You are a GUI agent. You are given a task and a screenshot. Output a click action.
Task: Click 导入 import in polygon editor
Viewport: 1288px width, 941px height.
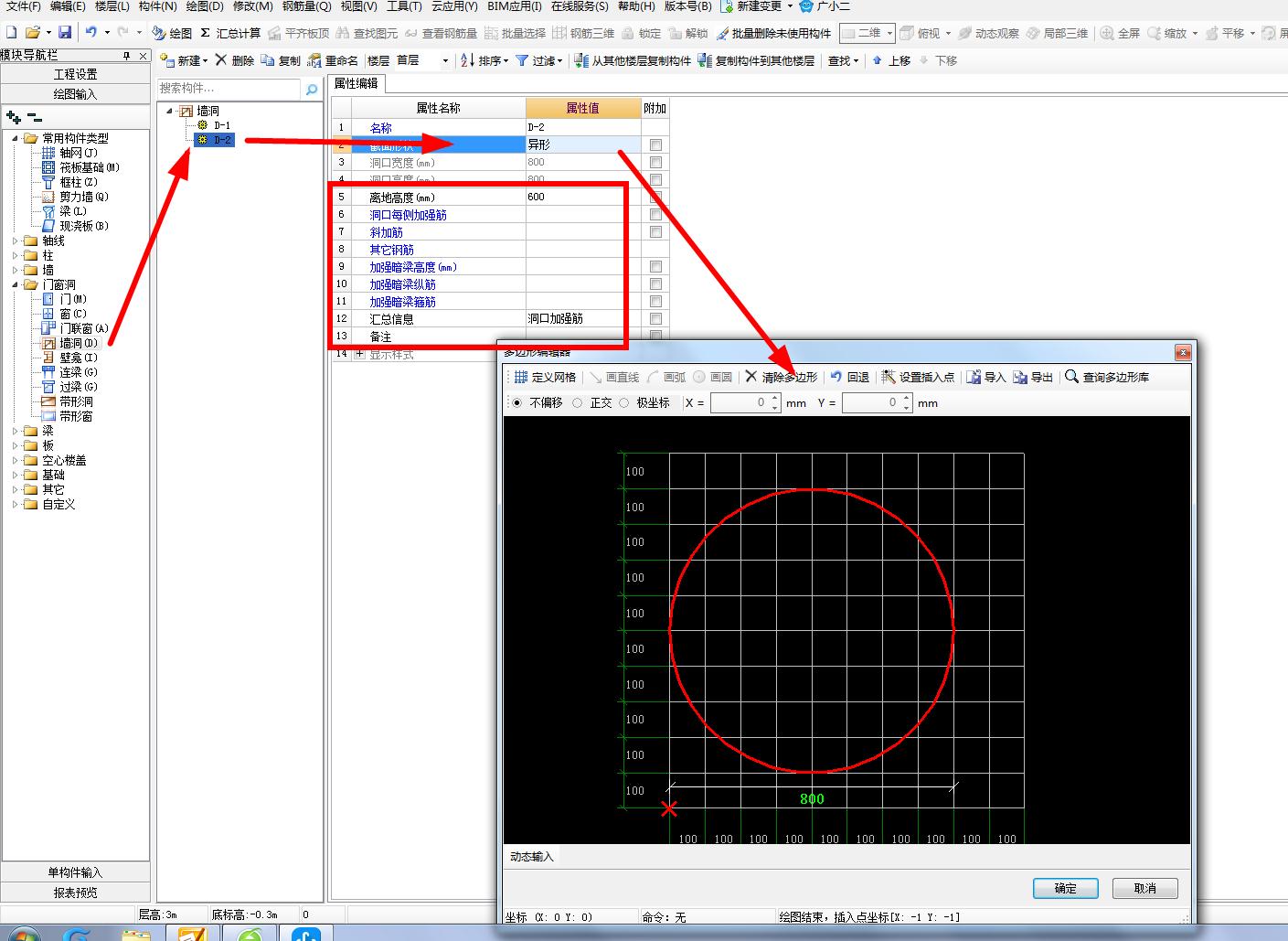tap(986, 377)
